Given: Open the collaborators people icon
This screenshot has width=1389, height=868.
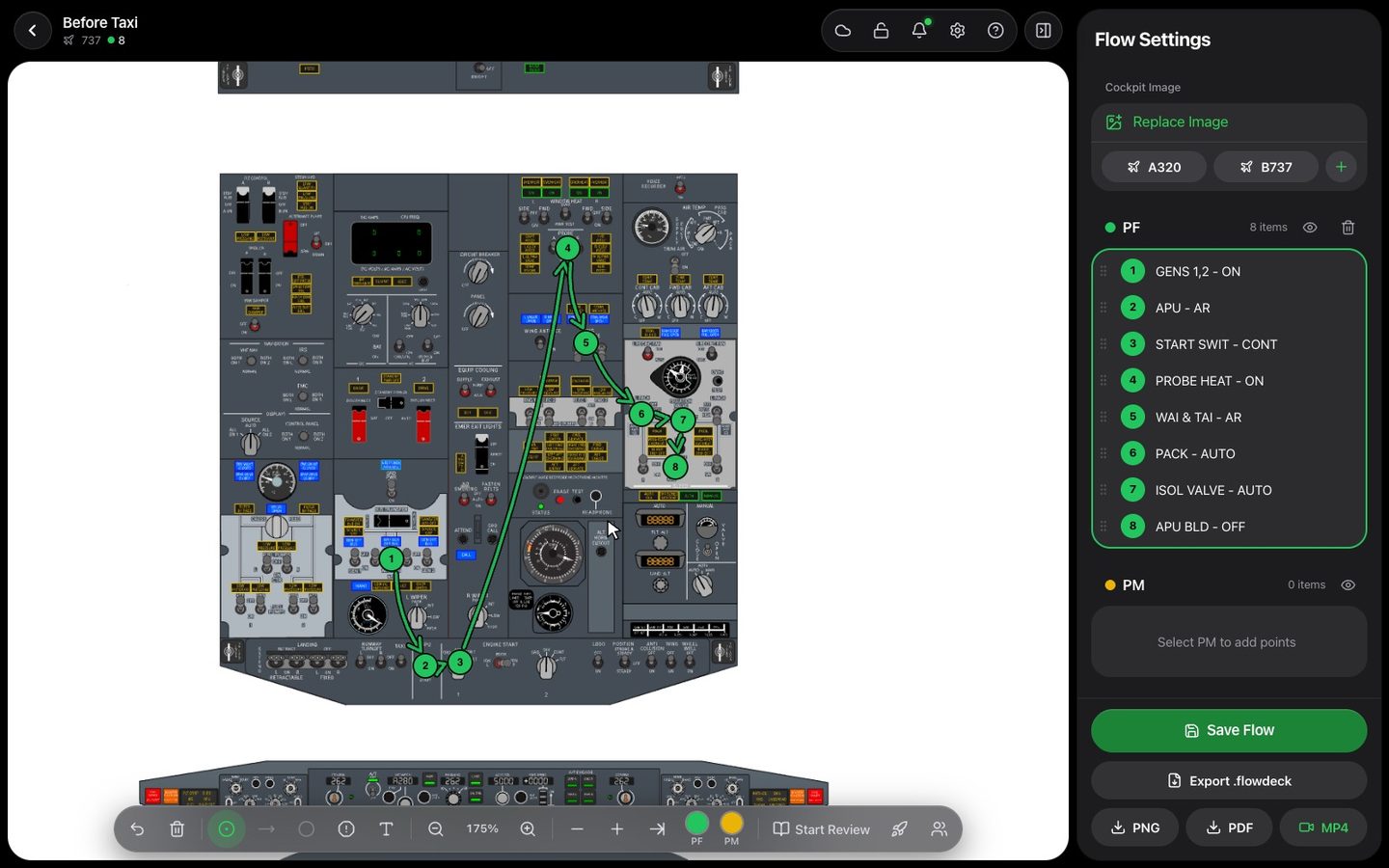Looking at the screenshot, I should click(x=939, y=829).
